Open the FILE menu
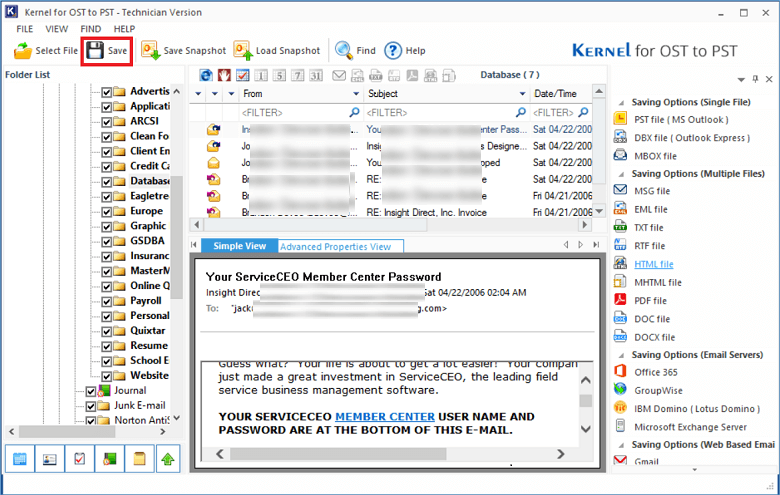The height and width of the screenshot is (495, 780). (x=24, y=29)
